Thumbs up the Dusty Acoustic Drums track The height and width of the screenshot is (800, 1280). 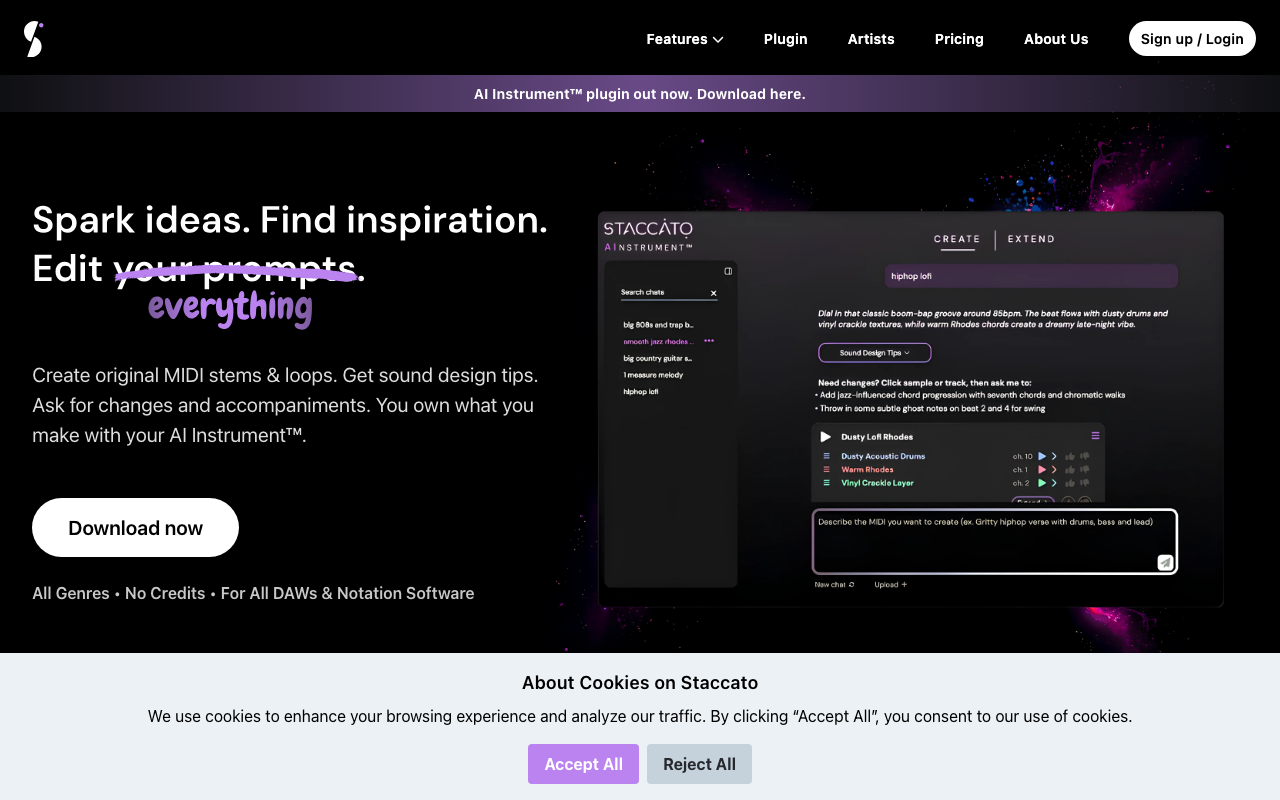click(1070, 456)
